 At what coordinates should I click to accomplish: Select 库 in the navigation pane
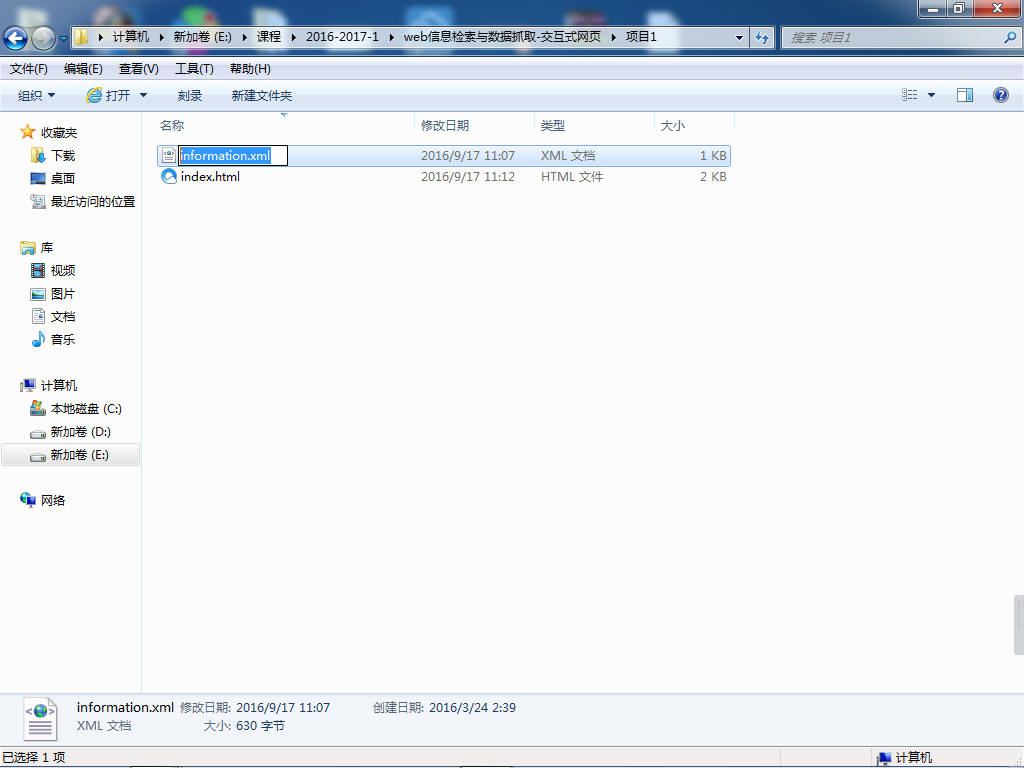coord(37,248)
